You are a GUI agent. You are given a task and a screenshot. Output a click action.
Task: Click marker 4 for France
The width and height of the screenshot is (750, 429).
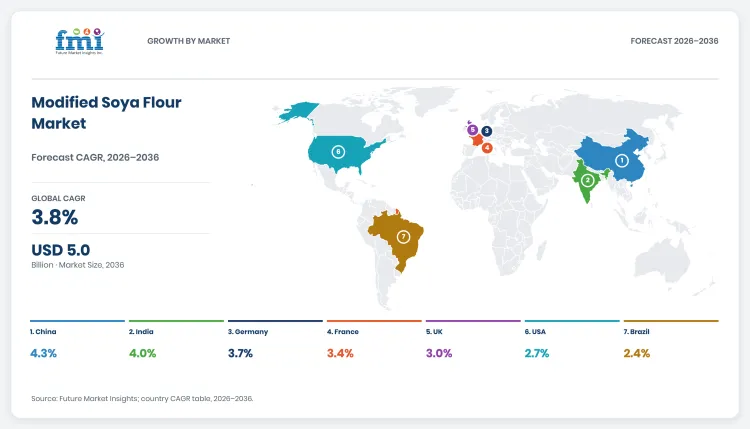[487, 148]
